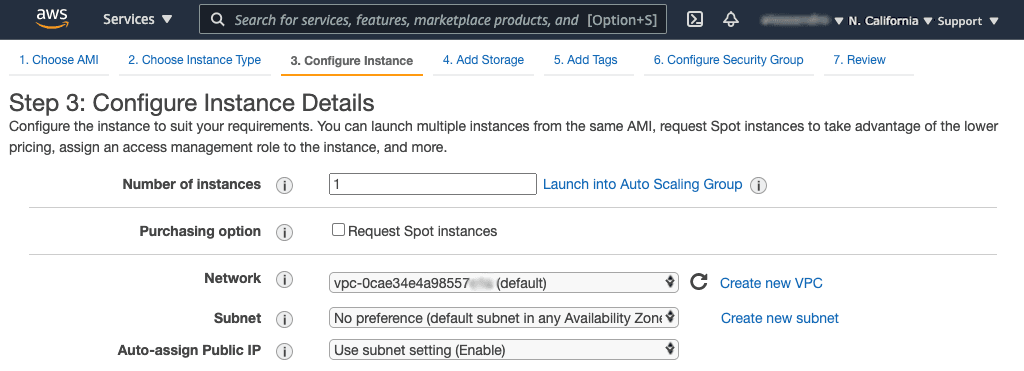
Task: Go to 6. Configure Security Group tab
Action: point(729,60)
